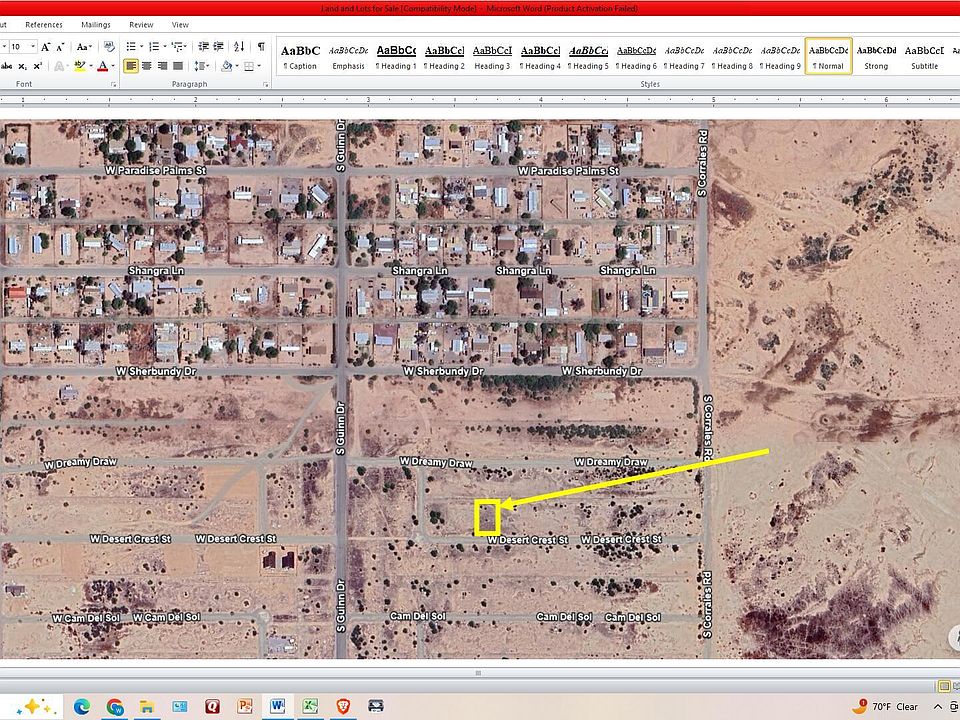This screenshot has height=720, width=960.
Task: Open Microsoft Edge from the taskbar
Action: pos(81,707)
